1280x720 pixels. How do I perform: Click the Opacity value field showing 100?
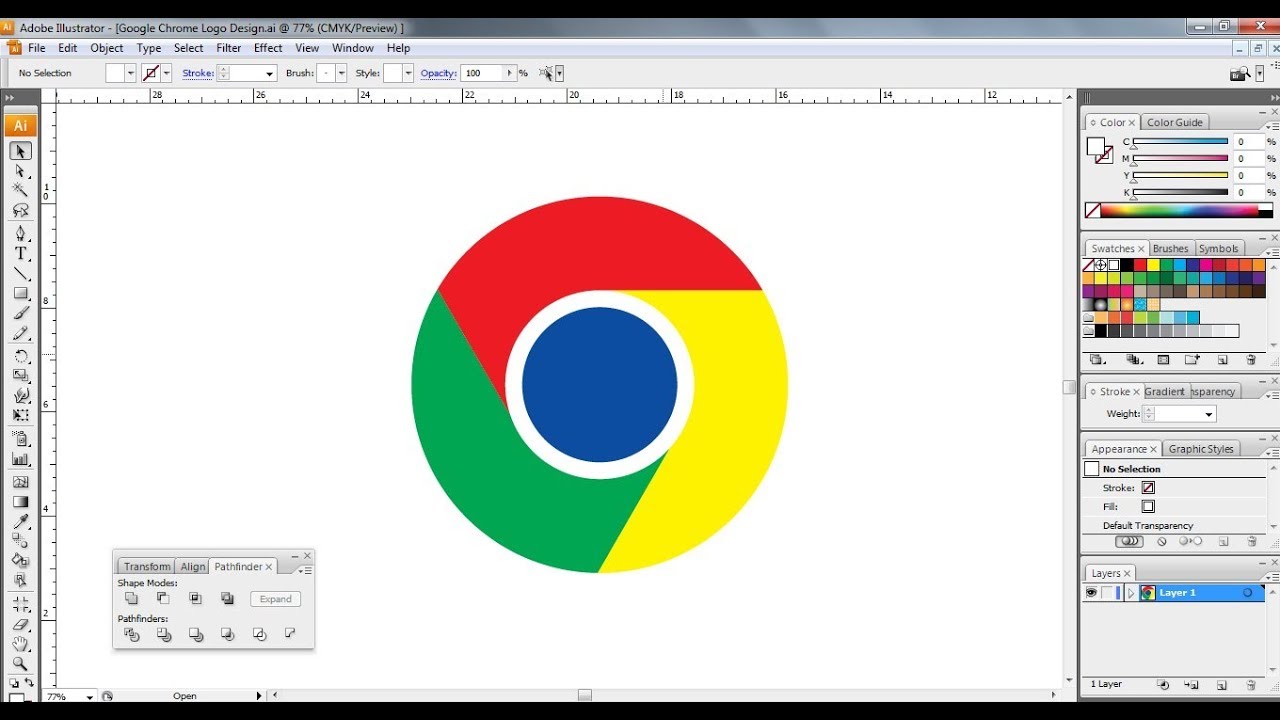click(482, 73)
